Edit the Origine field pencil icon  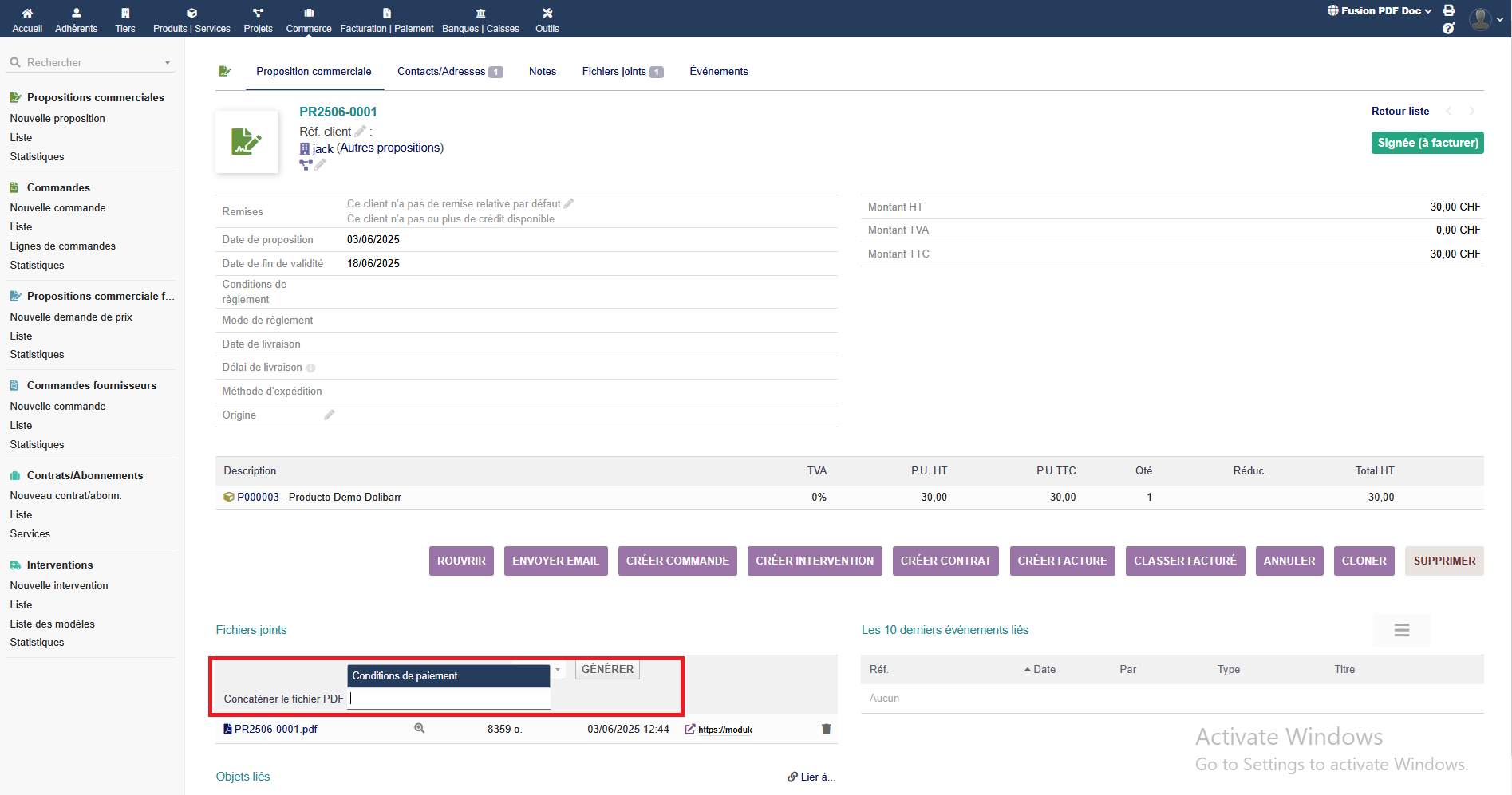click(329, 415)
